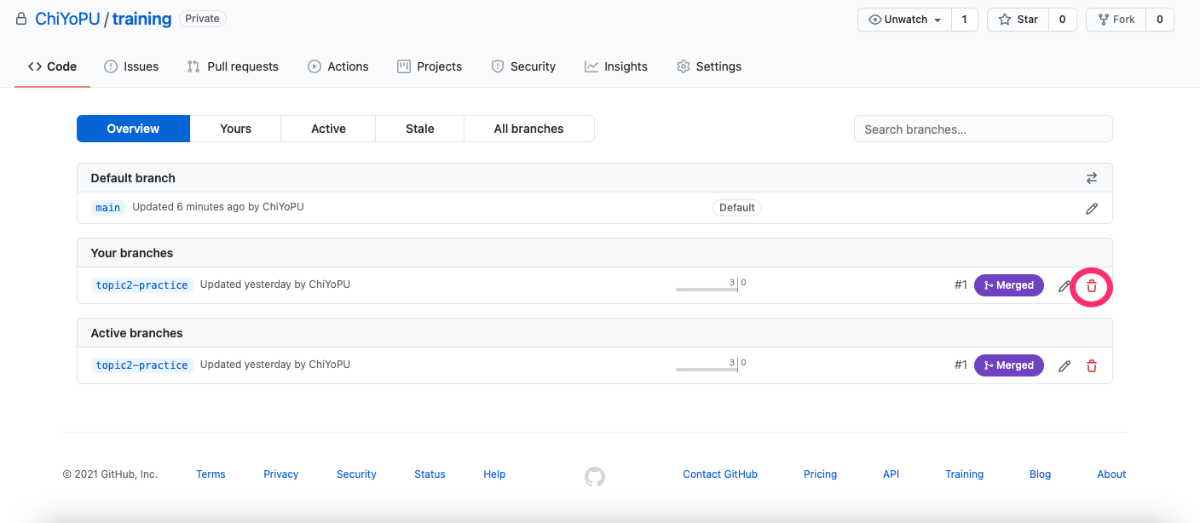Open Training footer link

[964, 475]
